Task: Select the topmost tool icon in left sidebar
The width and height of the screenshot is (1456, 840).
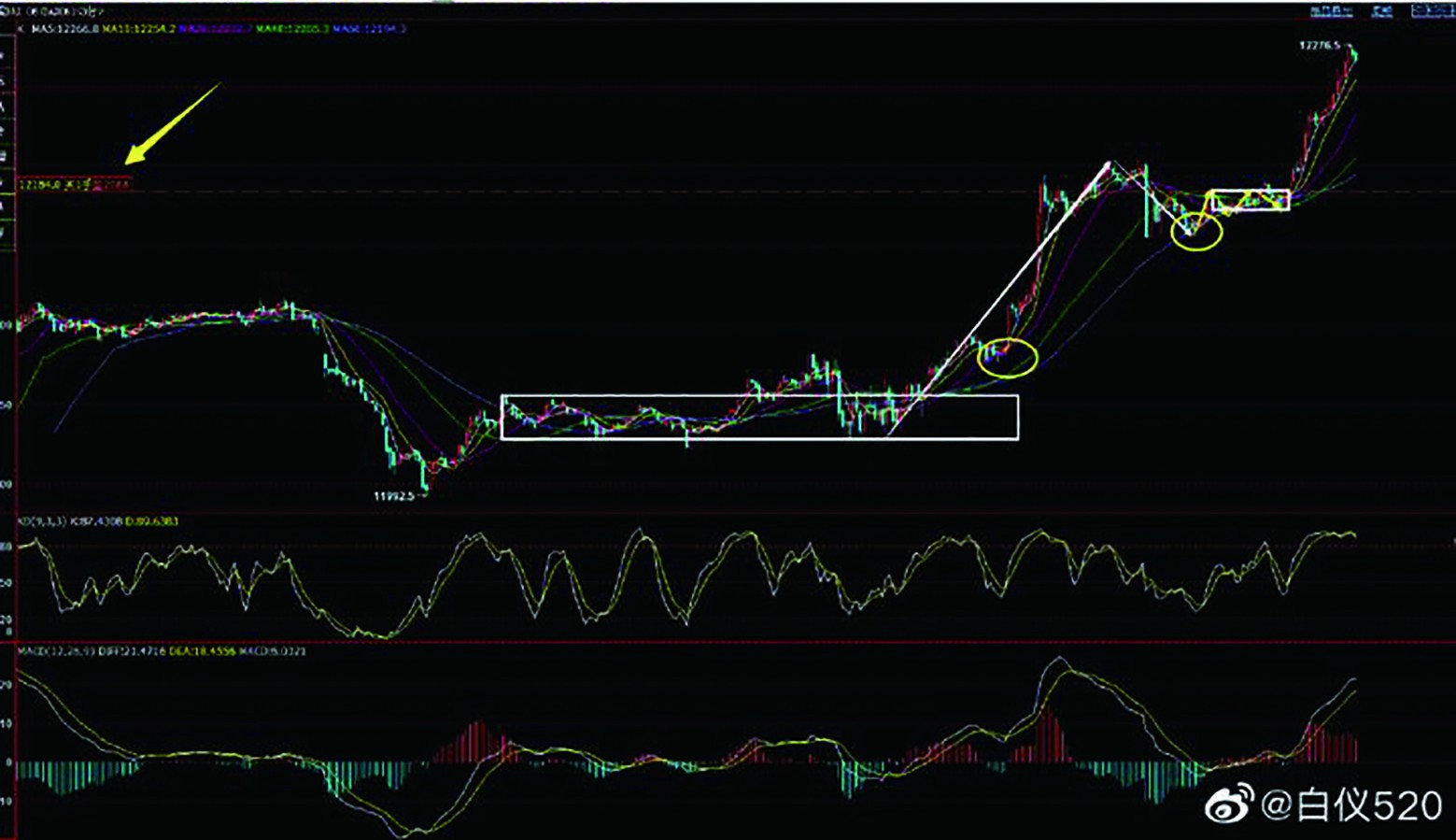Action: tap(4, 55)
